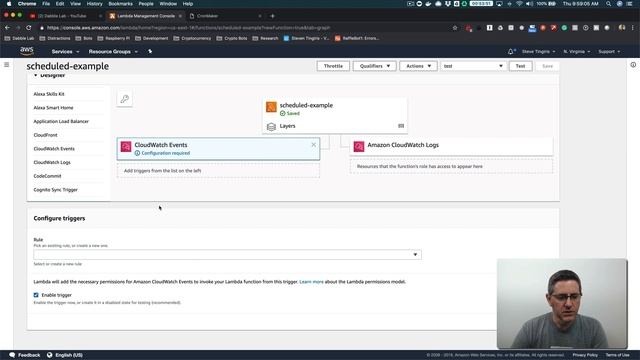Open the Services menu
Screen dimensions: 640x360
65,51
